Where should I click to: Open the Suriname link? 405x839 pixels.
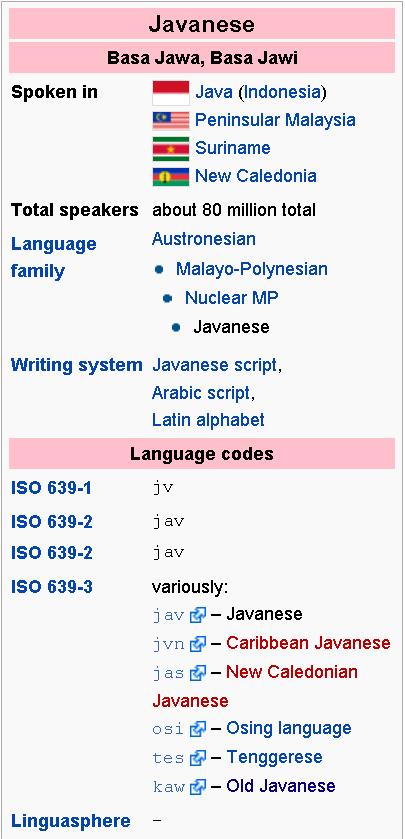(233, 148)
